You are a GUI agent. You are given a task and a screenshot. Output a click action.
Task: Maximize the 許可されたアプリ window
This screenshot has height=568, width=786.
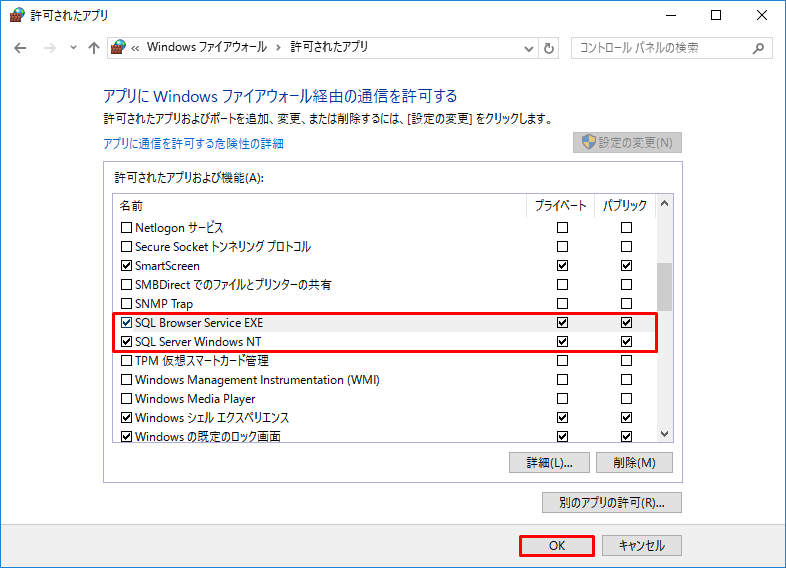pos(716,16)
